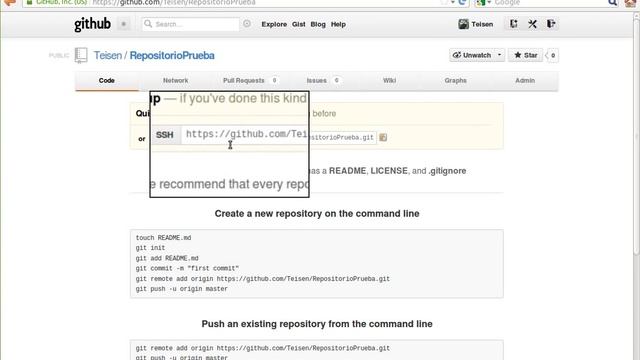Screen dimensions: 640x360
Task: Open the RepositorioPrueba repository link
Action: [172, 56]
